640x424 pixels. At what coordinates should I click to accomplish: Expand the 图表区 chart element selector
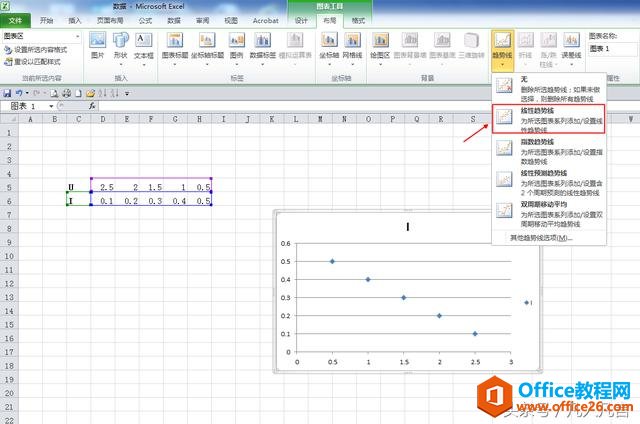(78, 36)
